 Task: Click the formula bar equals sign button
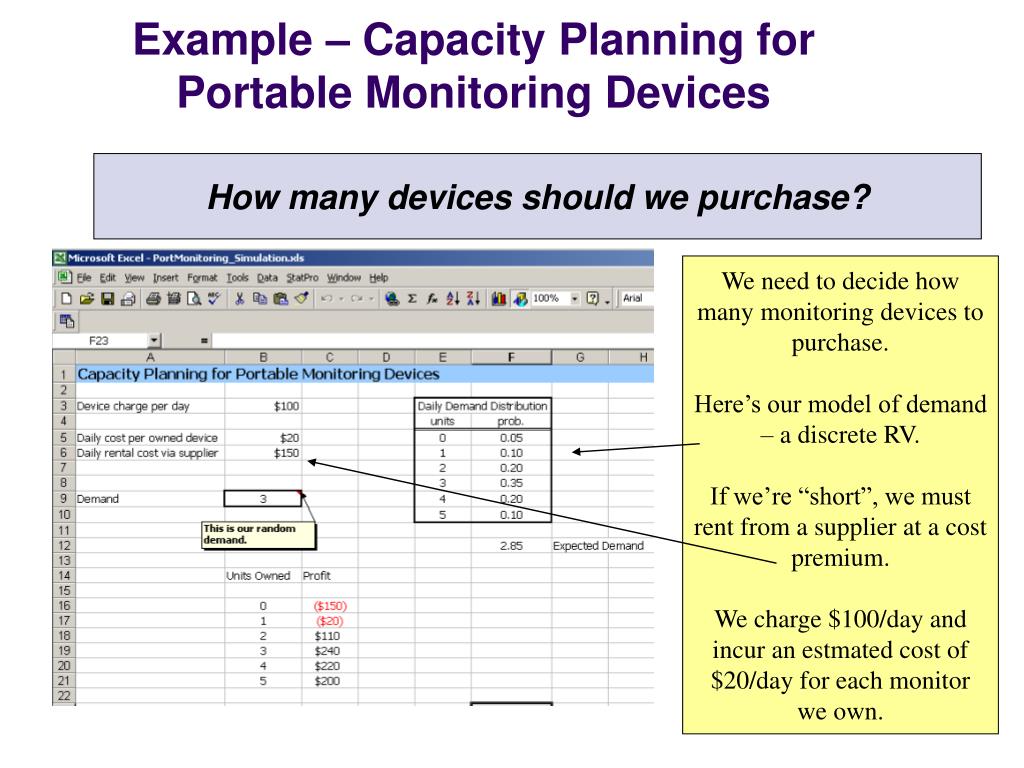click(x=204, y=340)
